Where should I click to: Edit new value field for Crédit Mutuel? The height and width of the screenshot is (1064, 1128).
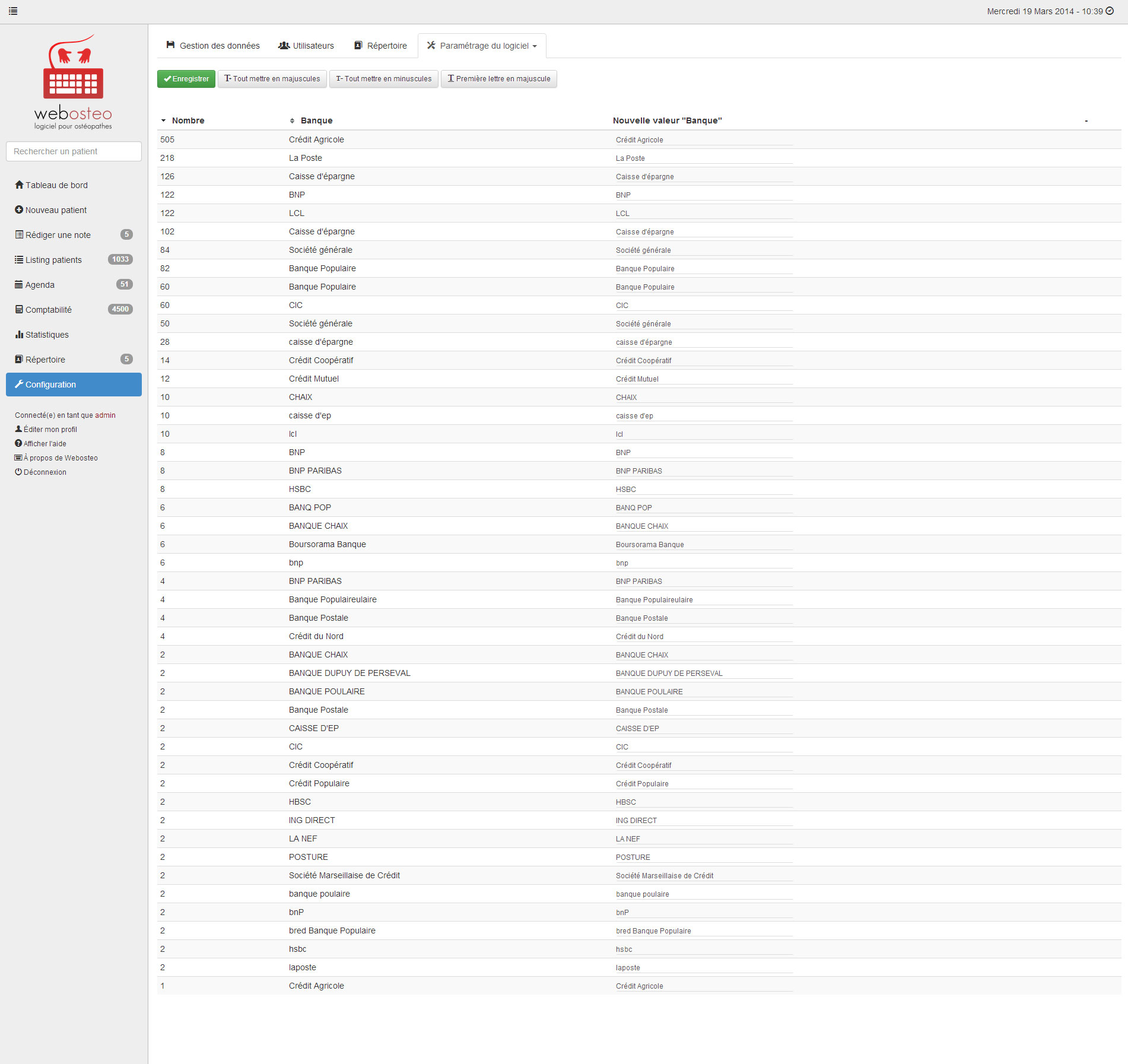coord(703,379)
